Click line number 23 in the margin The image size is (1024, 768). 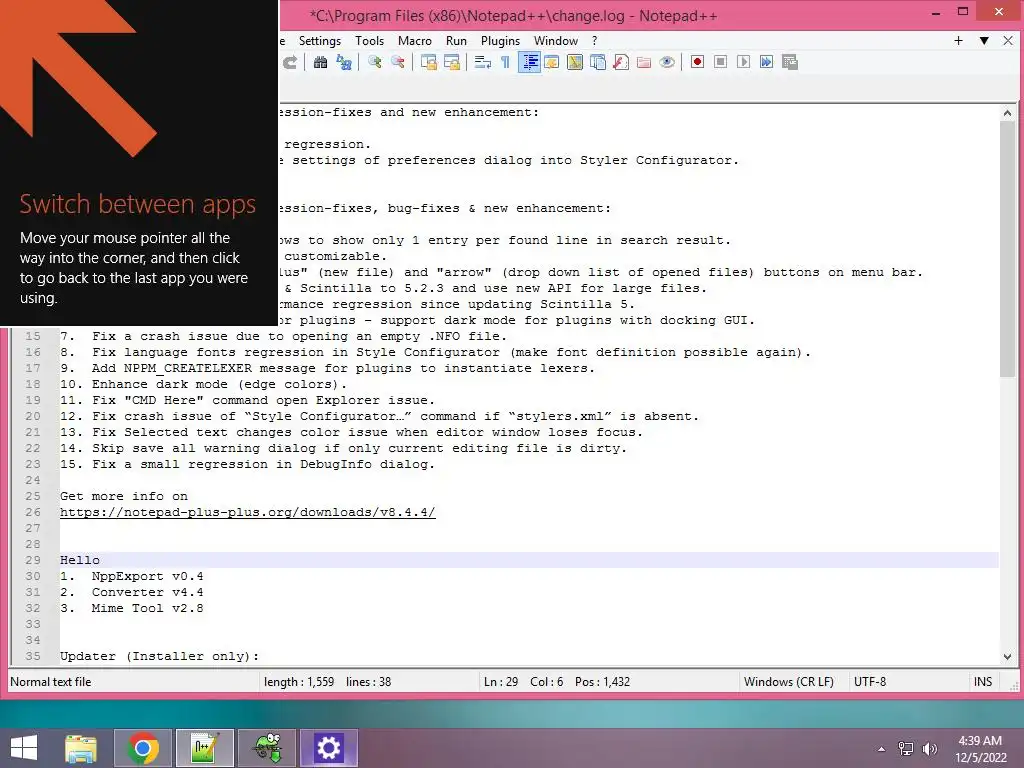point(33,464)
